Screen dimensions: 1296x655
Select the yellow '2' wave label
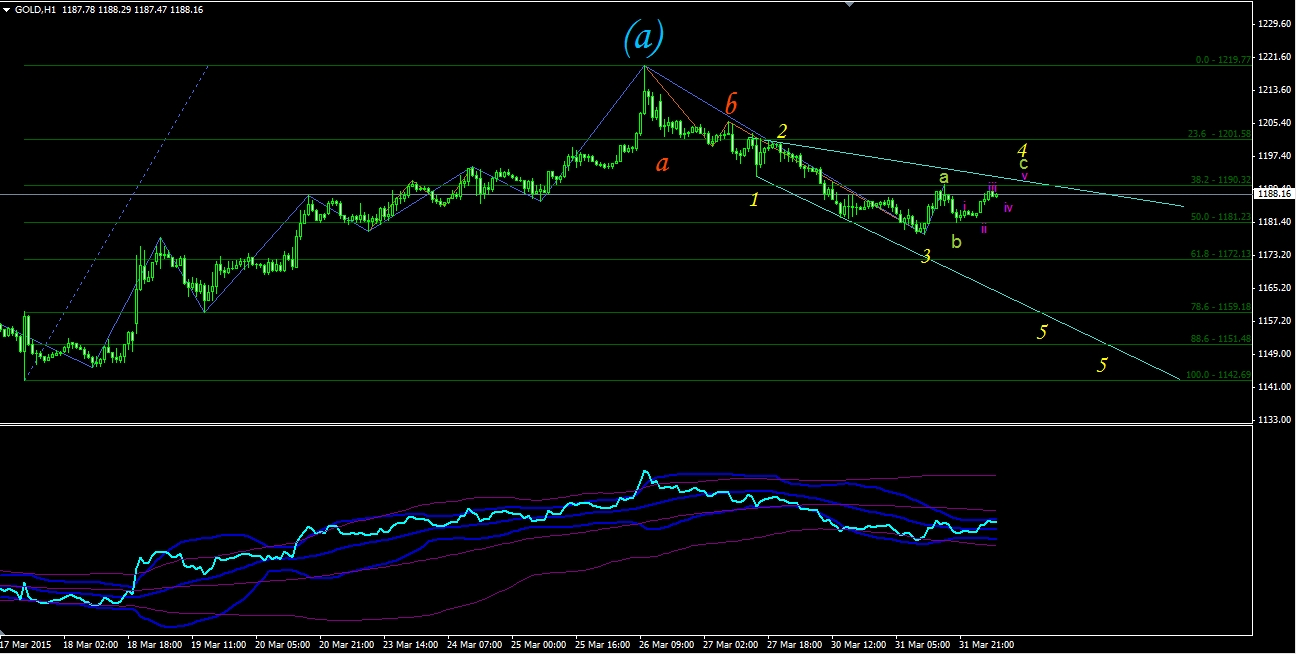click(782, 131)
